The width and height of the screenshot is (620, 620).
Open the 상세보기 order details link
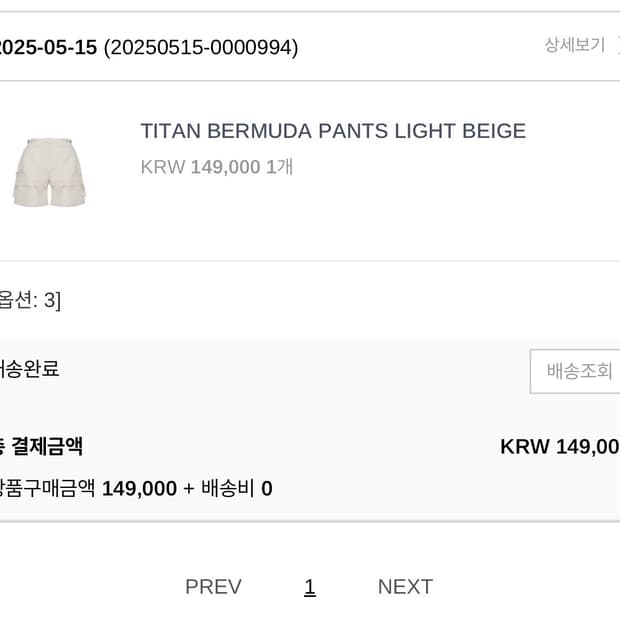(x=574, y=45)
